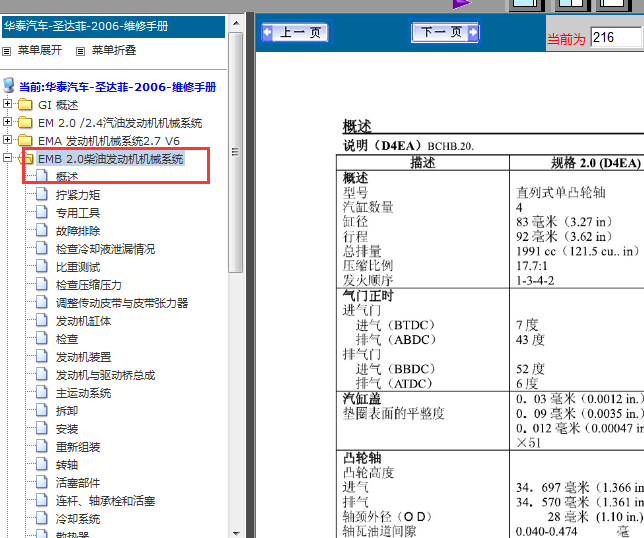Click the 1-3-4-2 firing order value
644x538 pixels.
tap(535, 280)
